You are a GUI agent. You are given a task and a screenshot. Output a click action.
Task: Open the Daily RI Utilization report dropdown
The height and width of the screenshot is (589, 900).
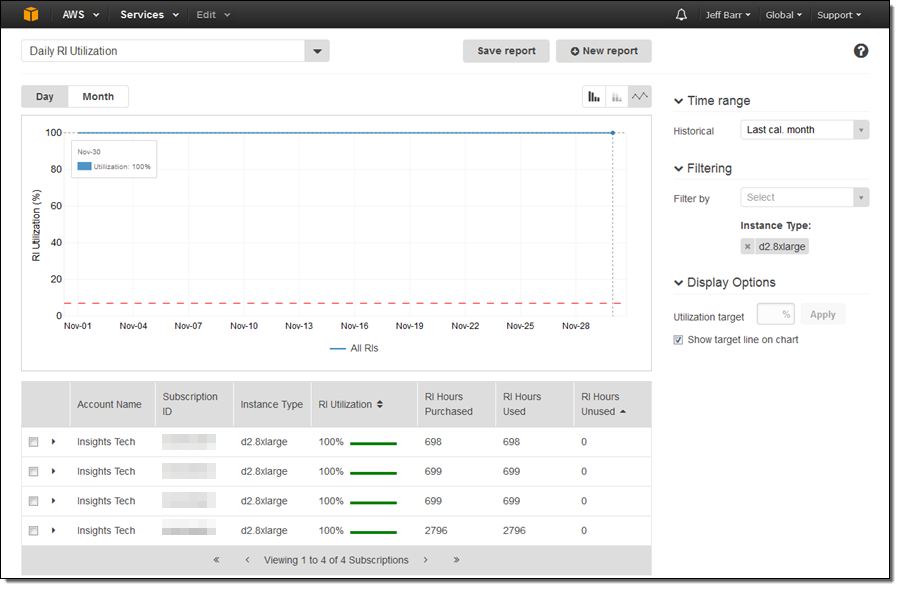[317, 51]
